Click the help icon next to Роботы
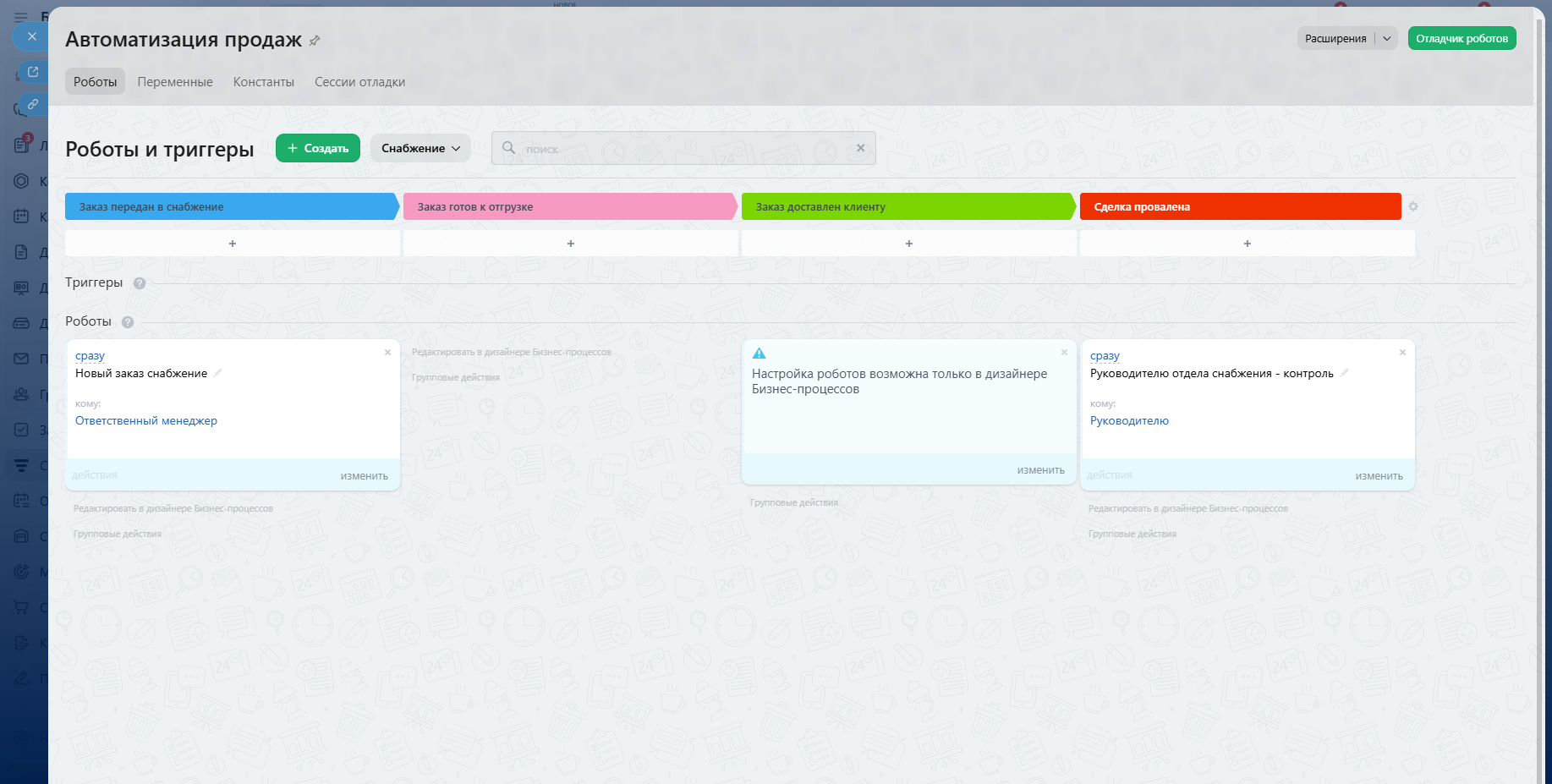Viewport: 1552px width, 784px height. (128, 322)
